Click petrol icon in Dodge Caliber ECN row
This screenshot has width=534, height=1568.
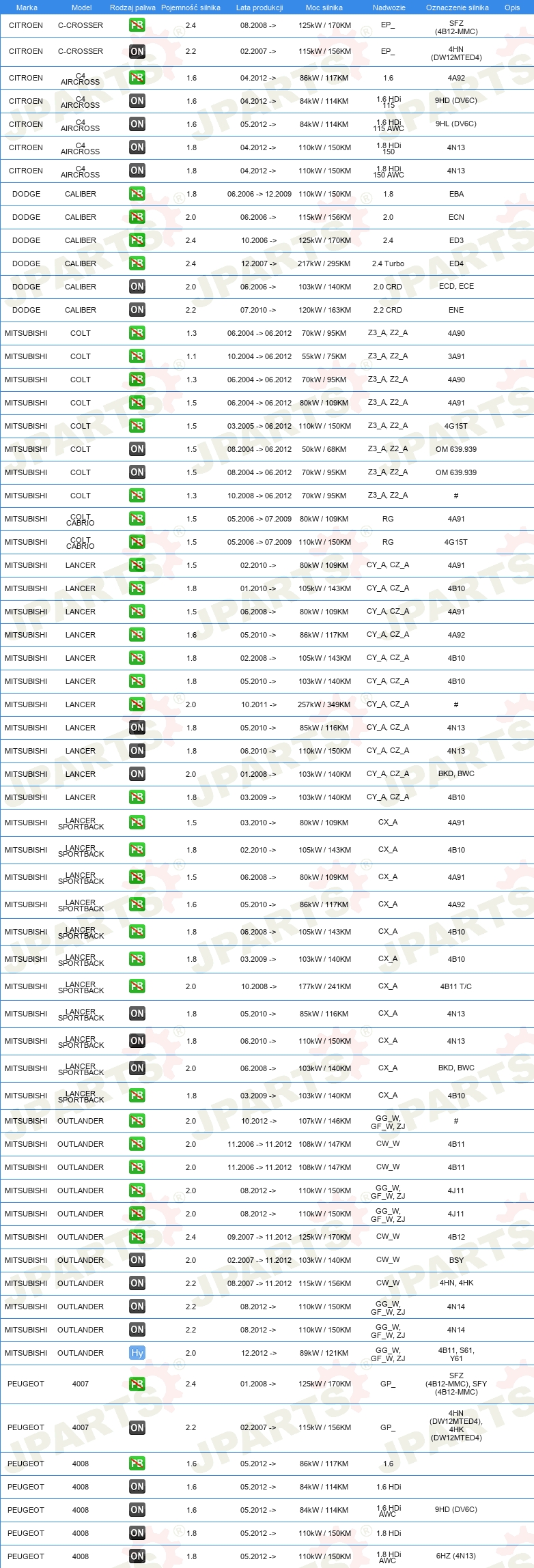137,217
